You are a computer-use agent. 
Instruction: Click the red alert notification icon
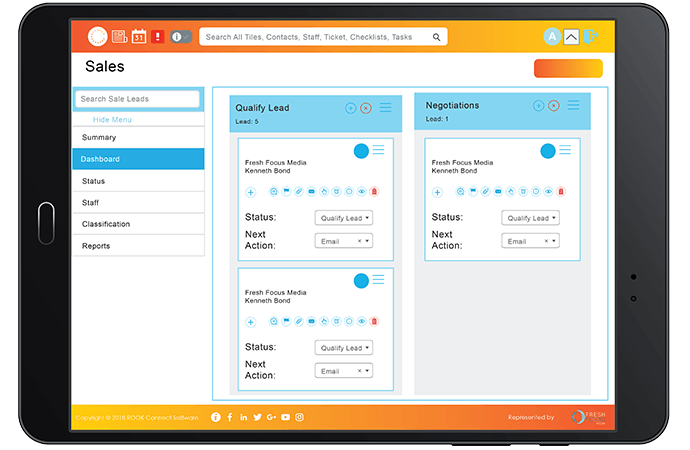[x=157, y=37]
